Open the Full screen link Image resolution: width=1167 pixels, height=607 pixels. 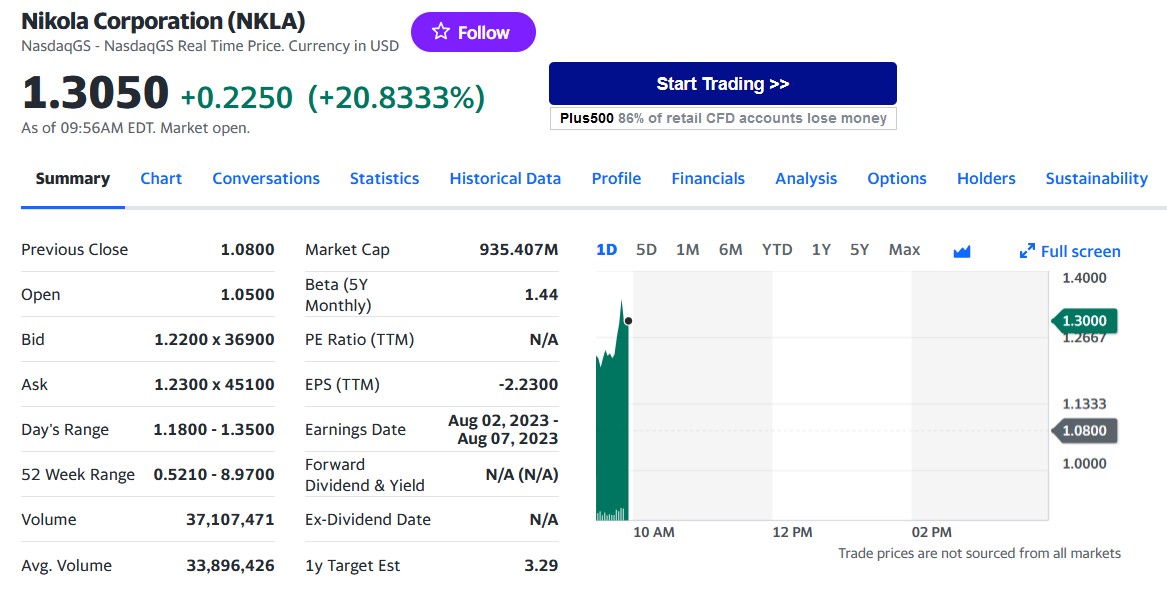(1080, 251)
